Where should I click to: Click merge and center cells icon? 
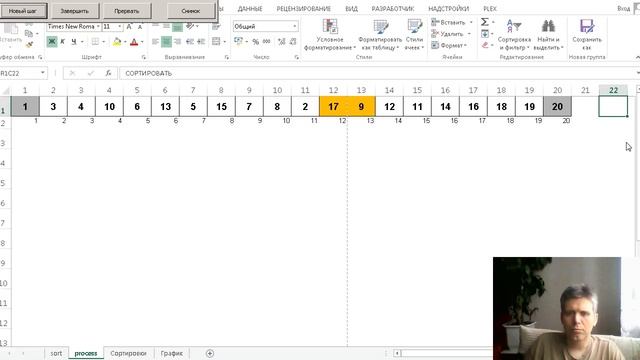pos(216,42)
